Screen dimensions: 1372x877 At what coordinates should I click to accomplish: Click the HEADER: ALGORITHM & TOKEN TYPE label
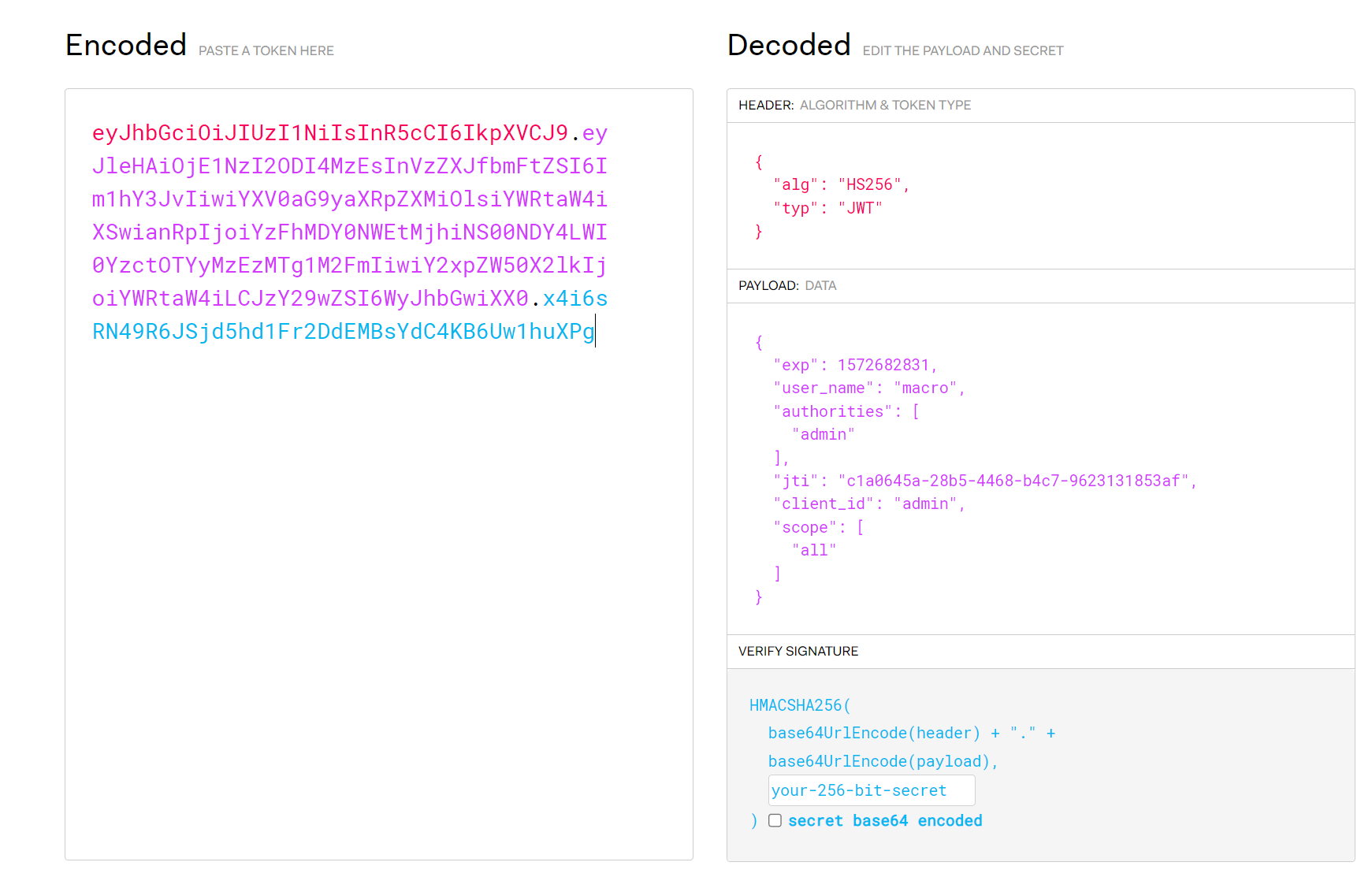point(854,106)
